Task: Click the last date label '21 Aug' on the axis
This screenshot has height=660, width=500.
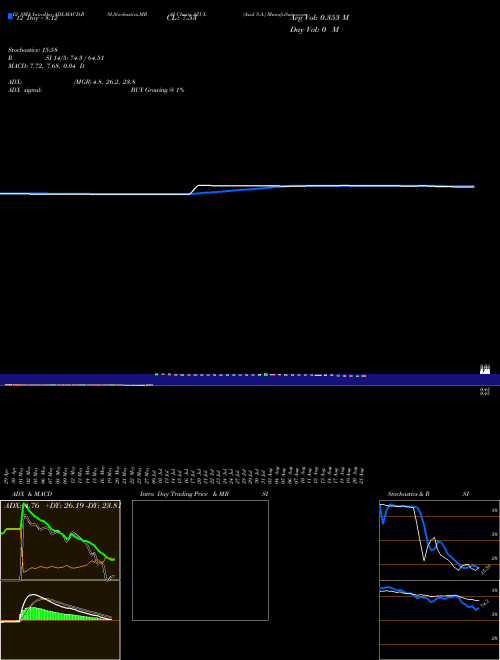Action: tap(362, 476)
